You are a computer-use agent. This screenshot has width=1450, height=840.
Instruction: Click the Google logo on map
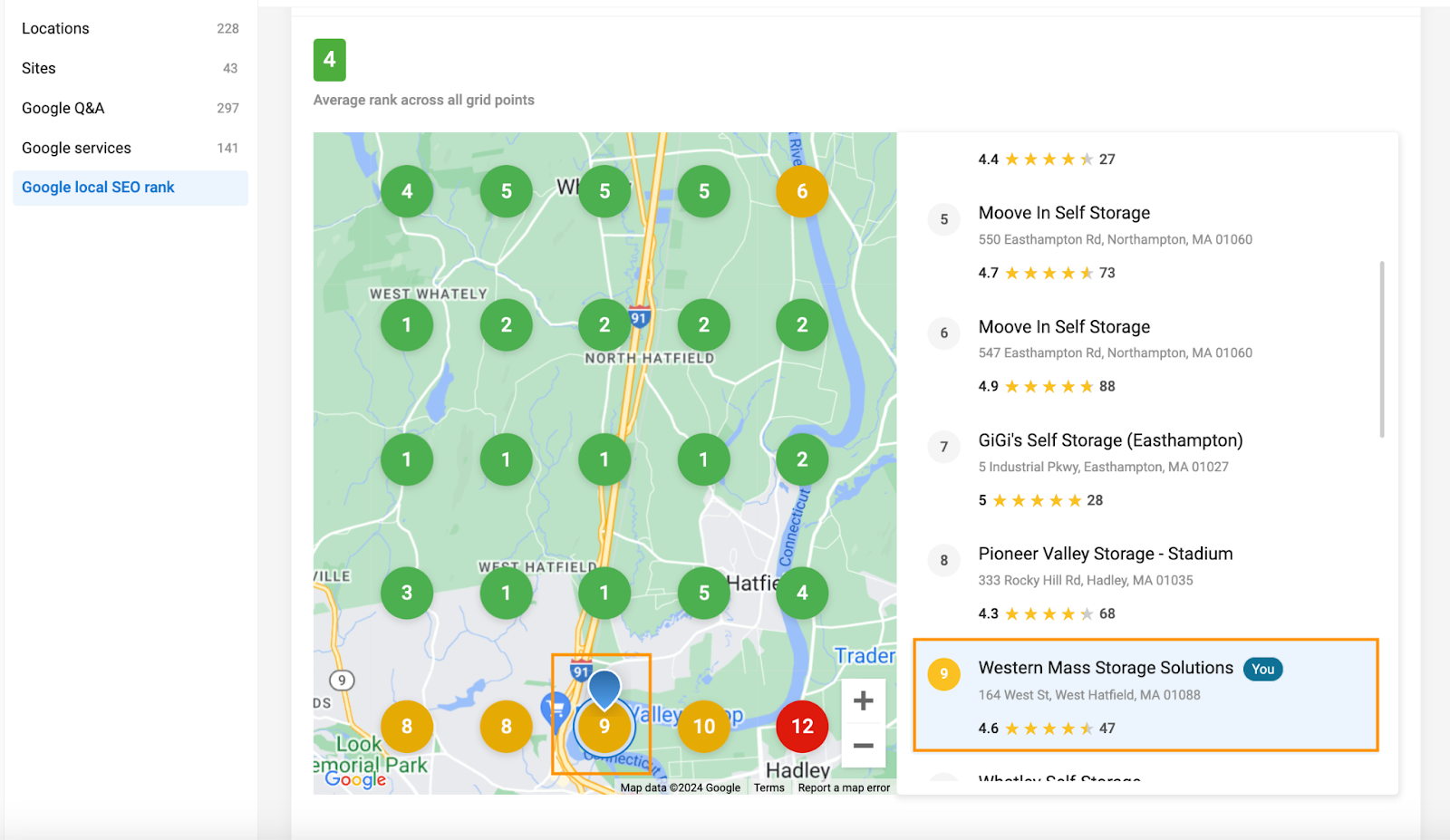click(355, 779)
